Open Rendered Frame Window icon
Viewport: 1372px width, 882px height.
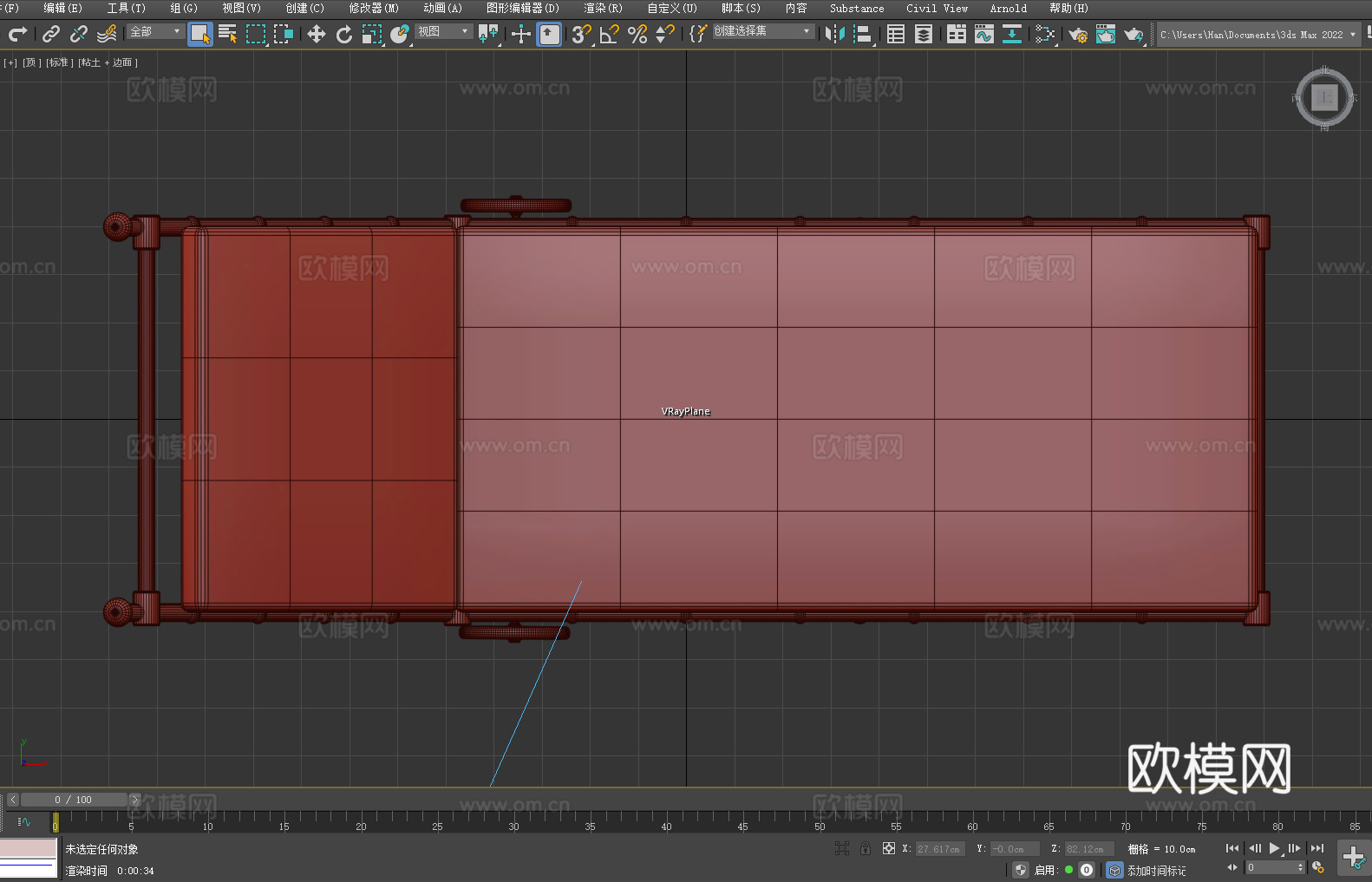[x=1106, y=34]
